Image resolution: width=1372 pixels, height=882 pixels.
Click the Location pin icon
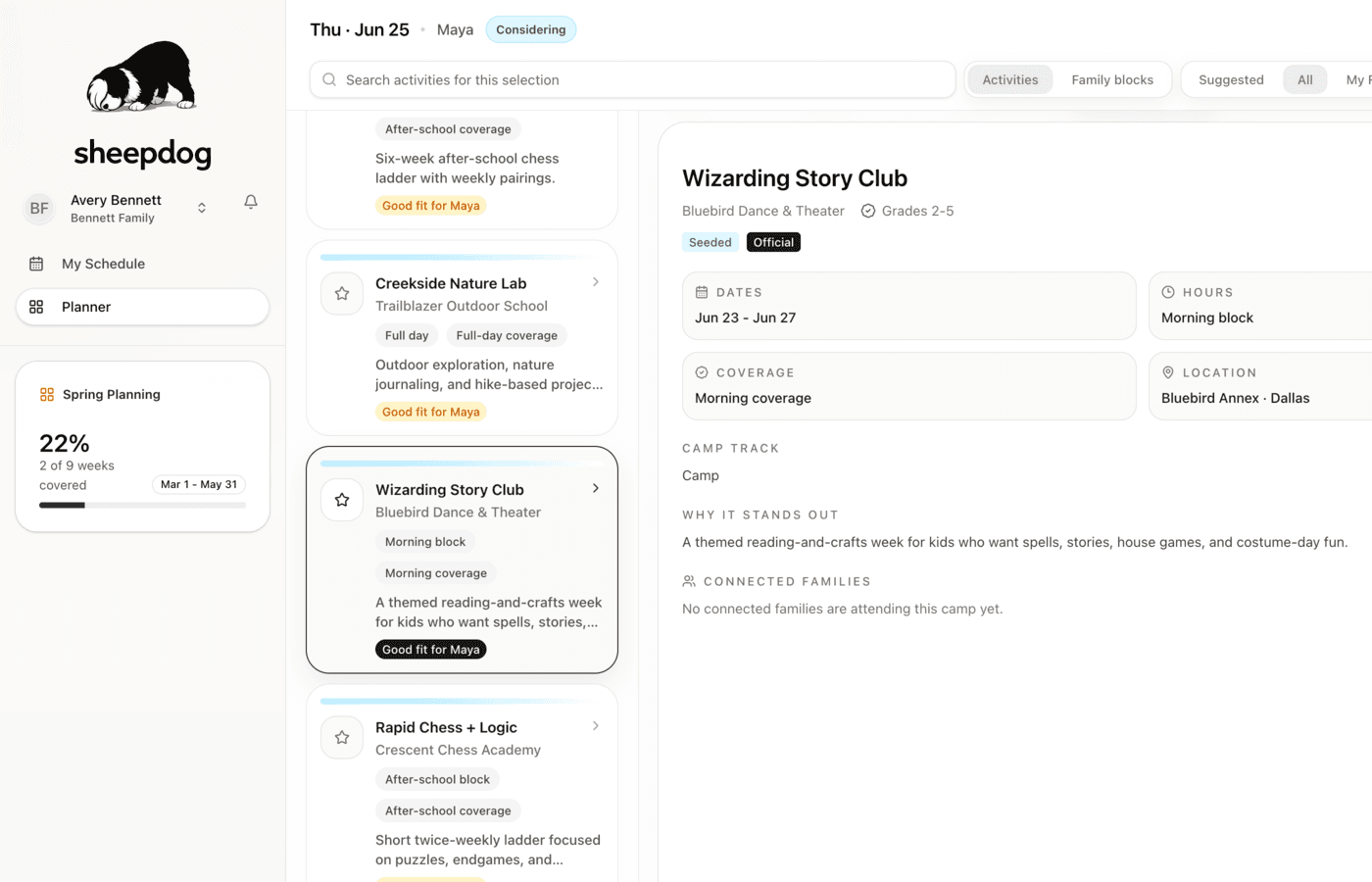pos(1168,372)
